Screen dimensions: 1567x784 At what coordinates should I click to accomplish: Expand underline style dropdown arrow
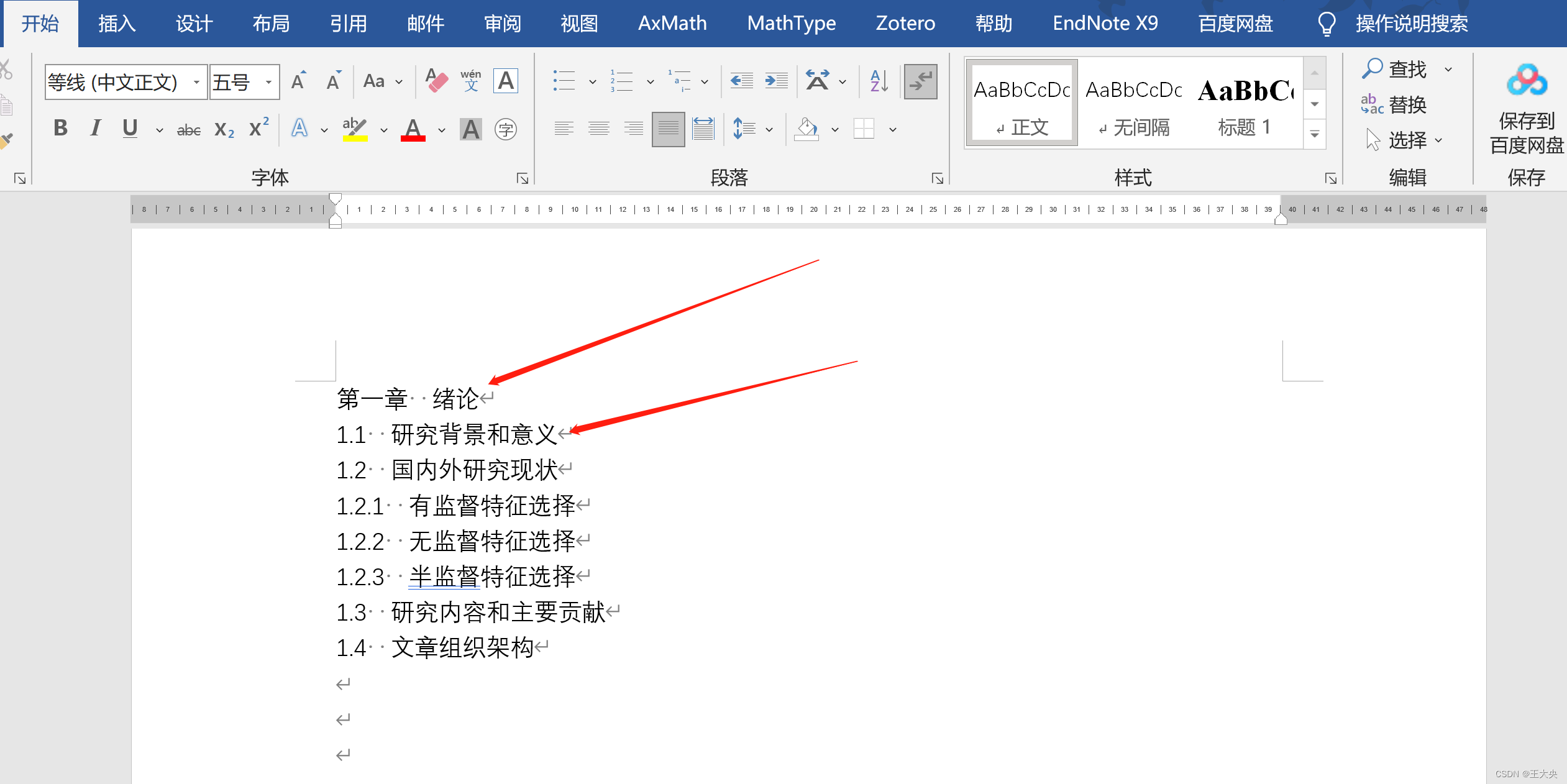tap(159, 130)
